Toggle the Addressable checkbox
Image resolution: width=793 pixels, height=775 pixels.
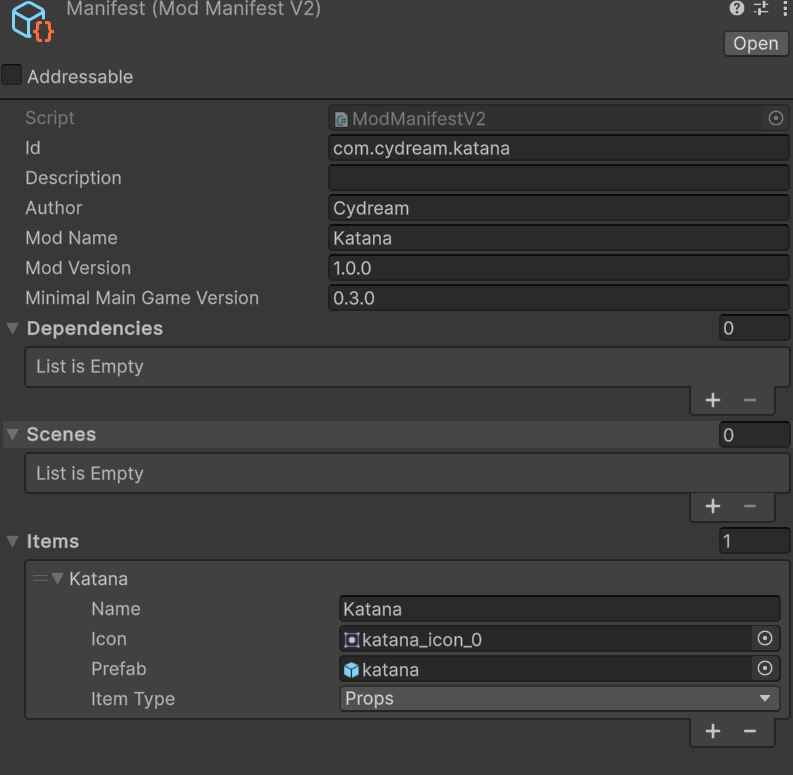12,75
